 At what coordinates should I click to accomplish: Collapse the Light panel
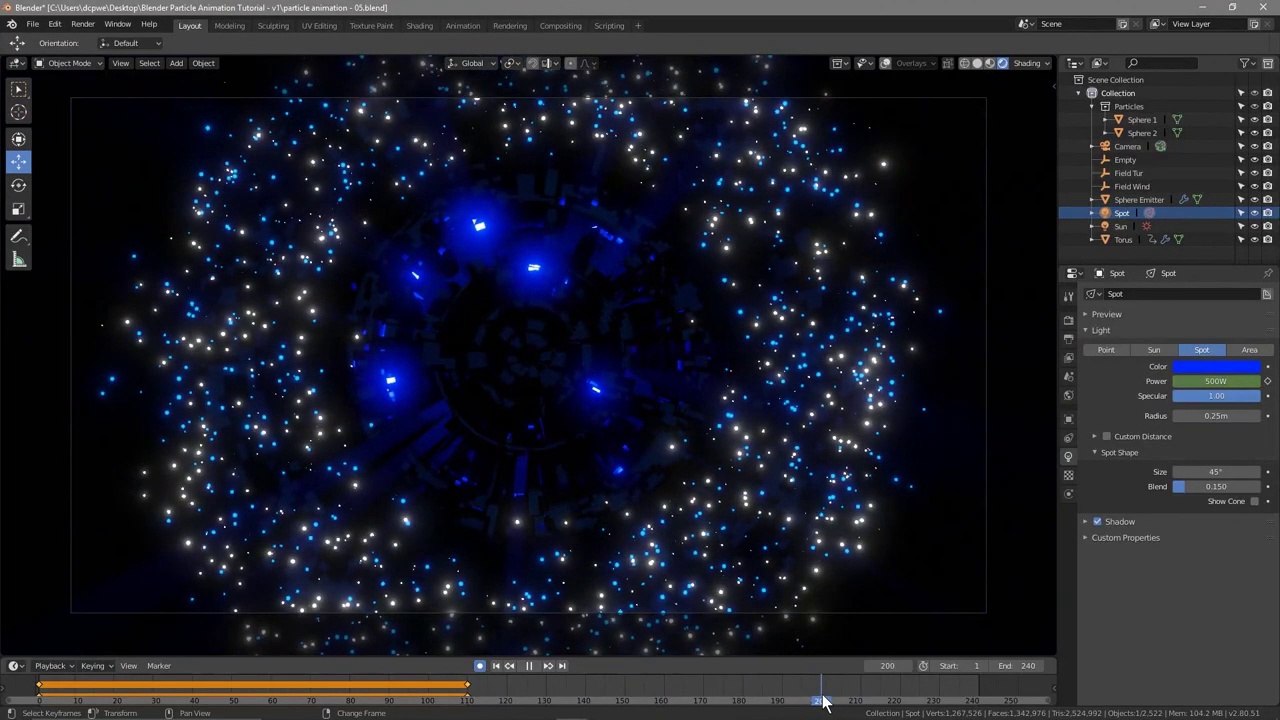(x=1100, y=330)
